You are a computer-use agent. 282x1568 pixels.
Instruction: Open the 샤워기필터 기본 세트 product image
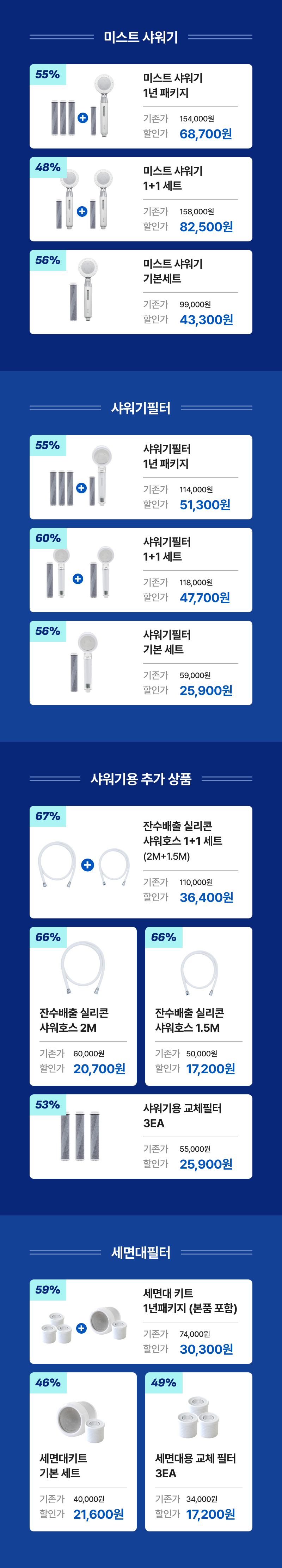tap(83, 662)
